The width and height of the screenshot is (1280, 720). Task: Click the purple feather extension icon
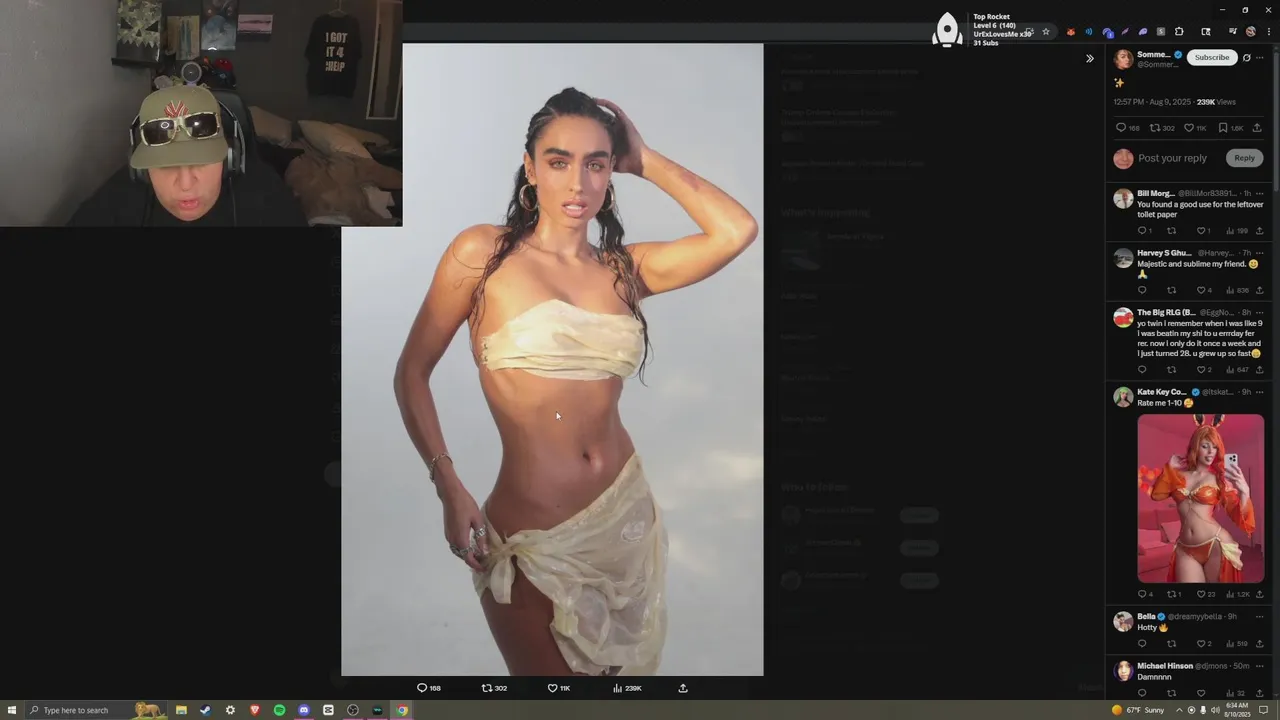point(1125,32)
